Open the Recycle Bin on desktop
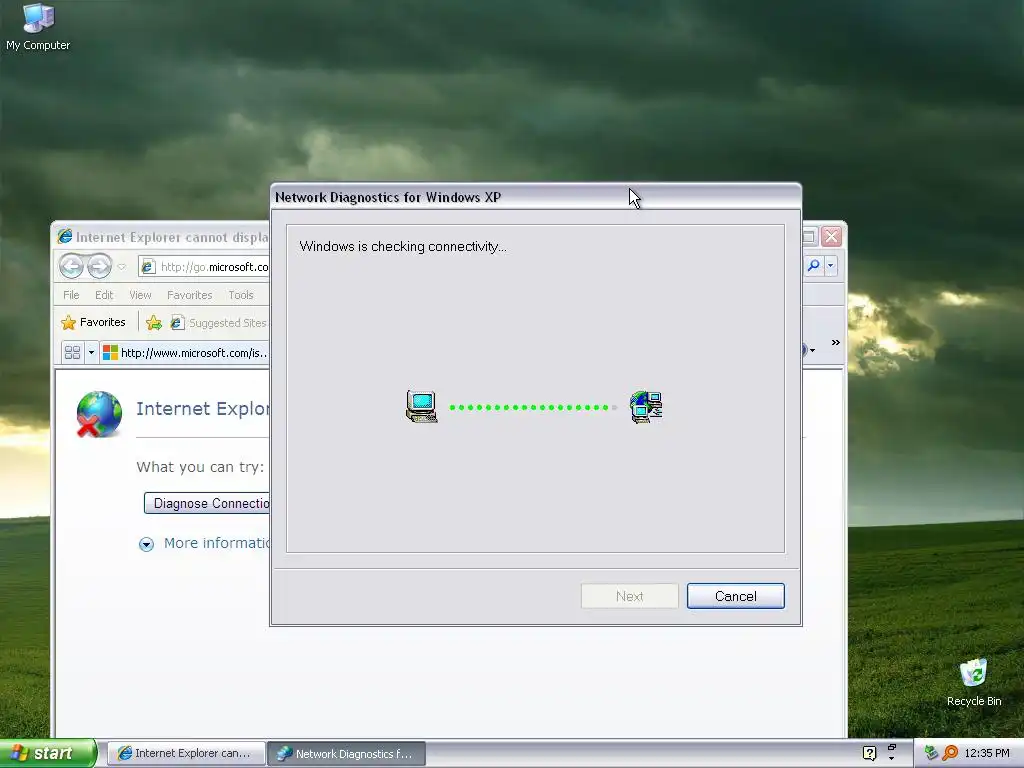Screen dimensions: 1024x768 (x=974, y=683)
